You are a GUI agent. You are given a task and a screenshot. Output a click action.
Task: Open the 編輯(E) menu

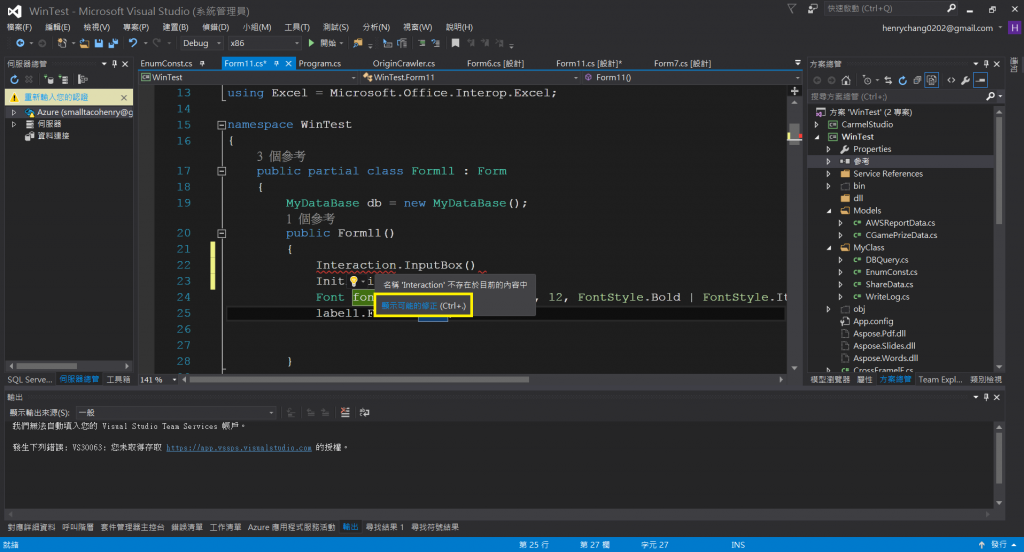(57, 27)
